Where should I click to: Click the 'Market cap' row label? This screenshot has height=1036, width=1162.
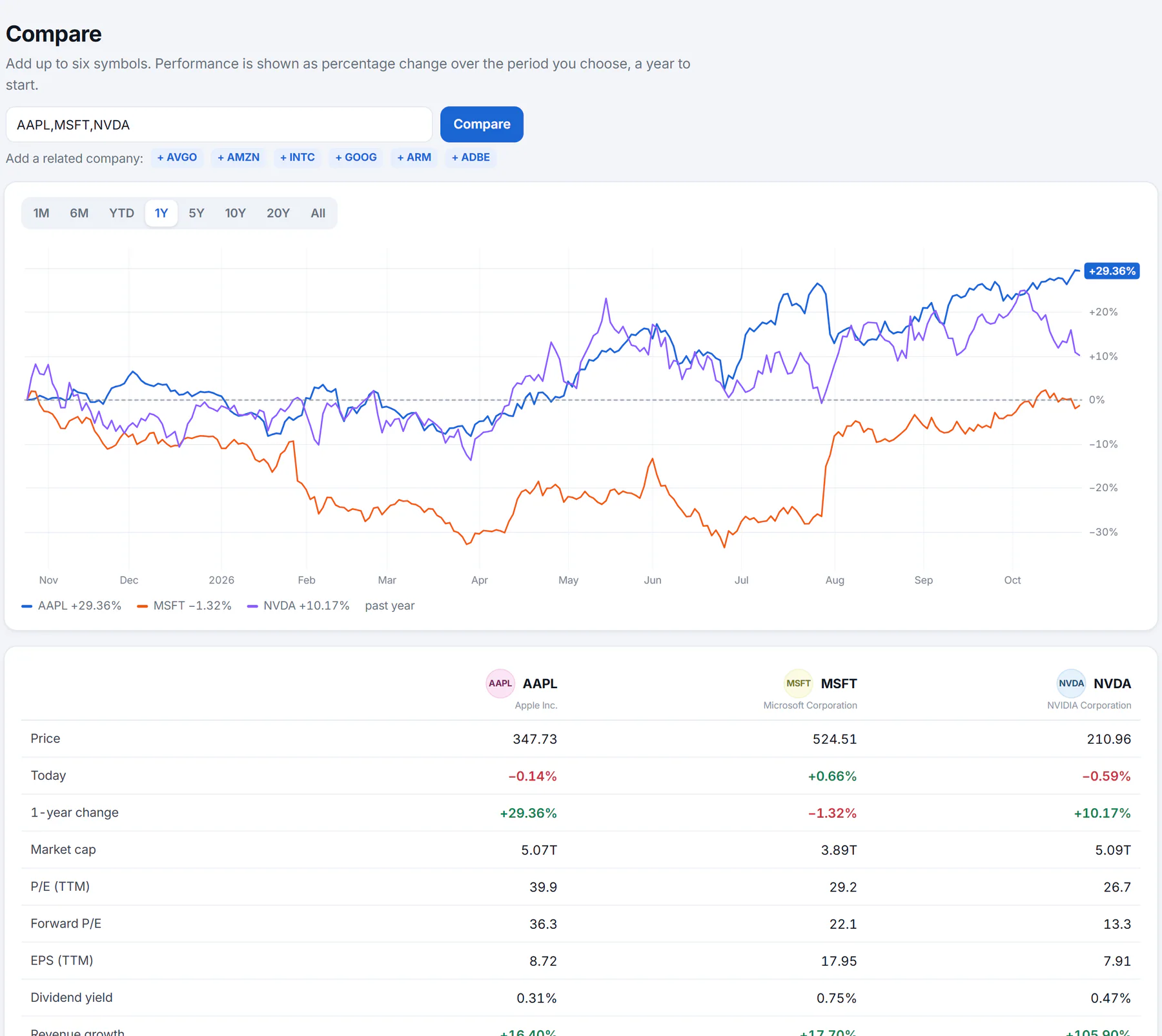pos(63,849)
